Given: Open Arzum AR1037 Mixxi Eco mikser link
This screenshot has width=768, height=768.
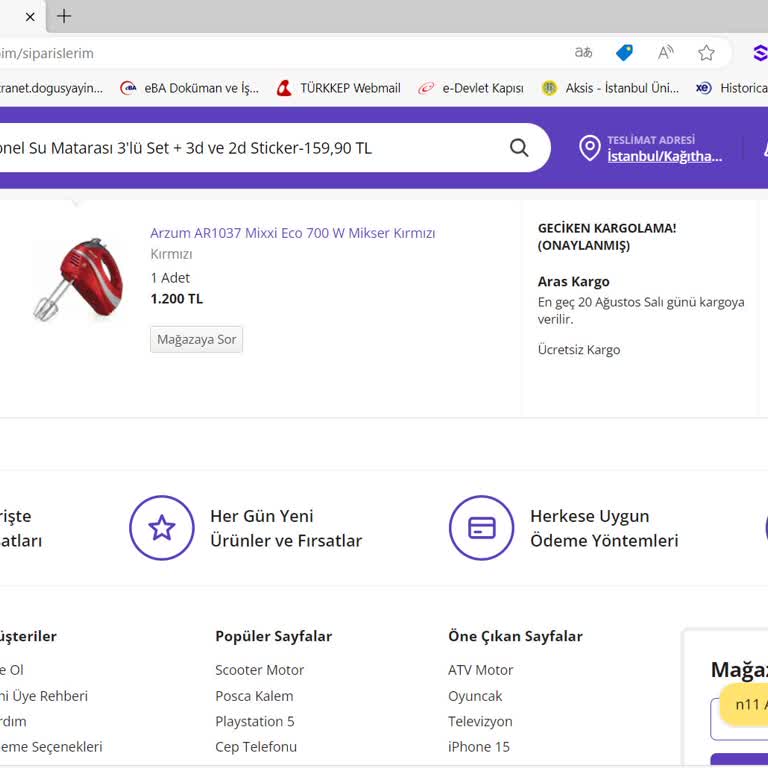Looking at the screenshot, I should click(x=292, y=233).
